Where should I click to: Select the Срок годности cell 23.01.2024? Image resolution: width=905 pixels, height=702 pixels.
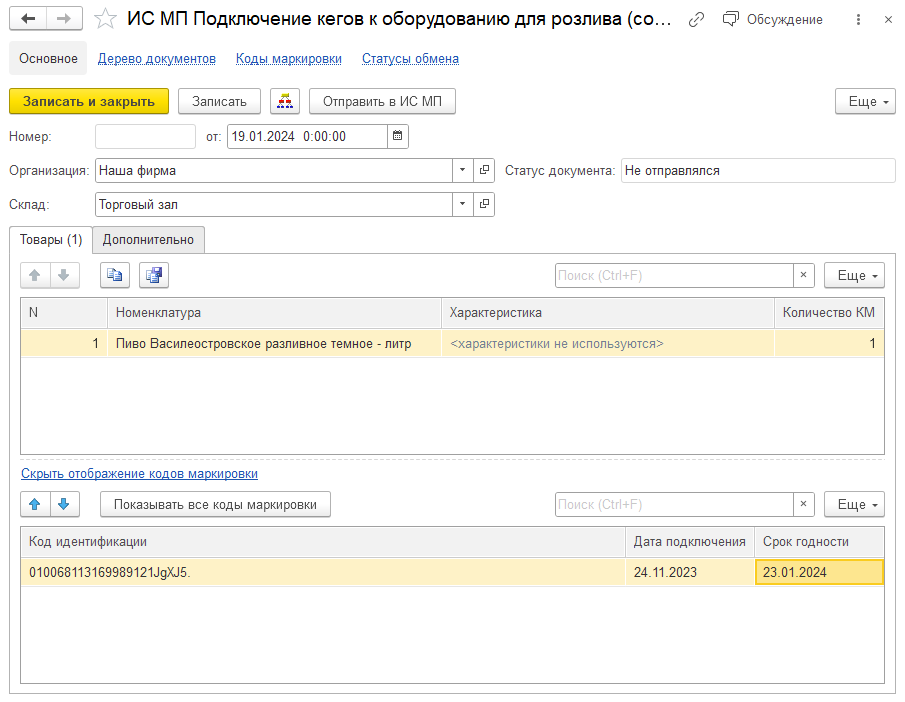(x=818, y=572)
